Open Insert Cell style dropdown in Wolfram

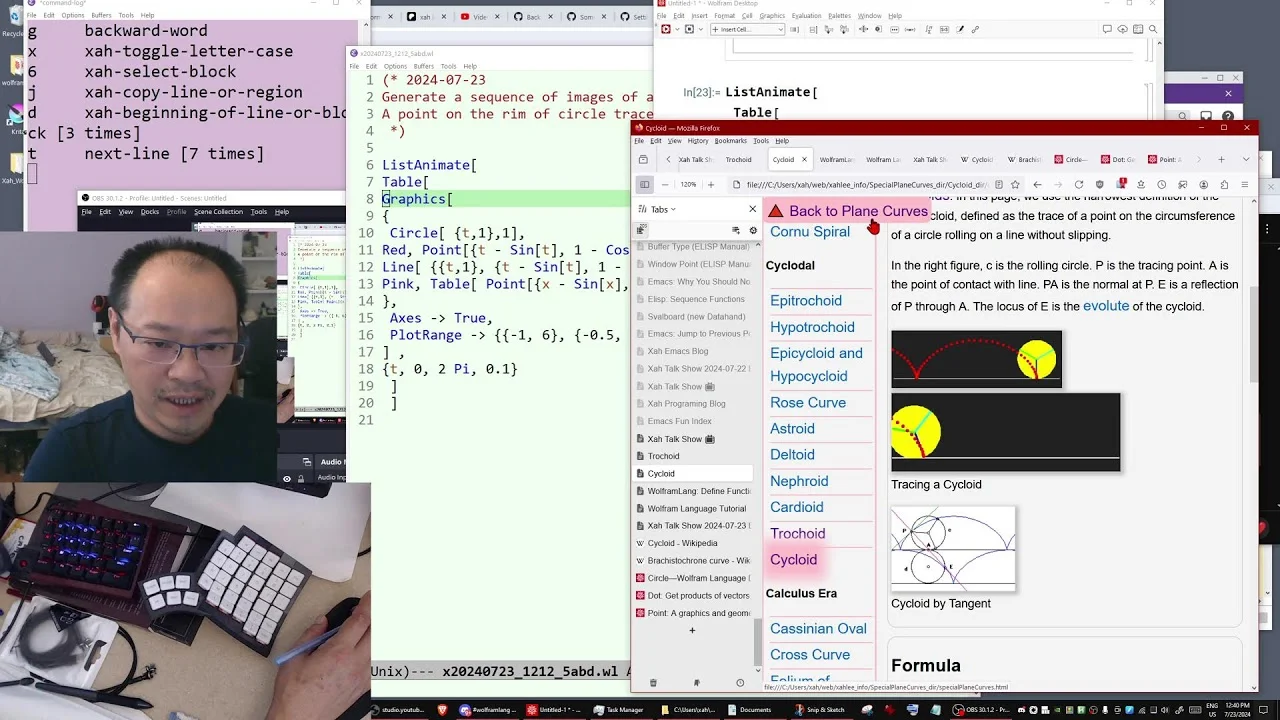pyautogui.click(x=747, y=30)
